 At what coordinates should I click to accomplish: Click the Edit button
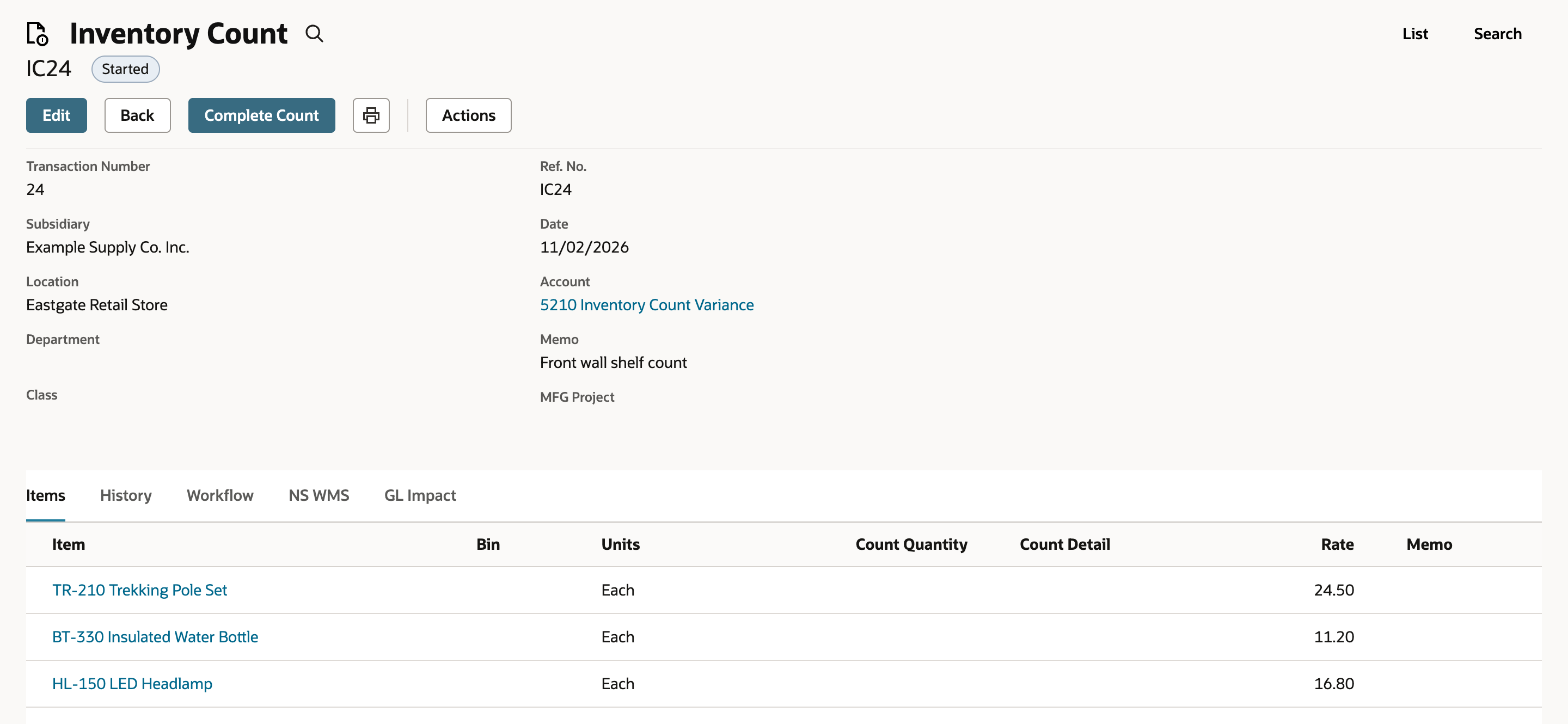point(57,115)
